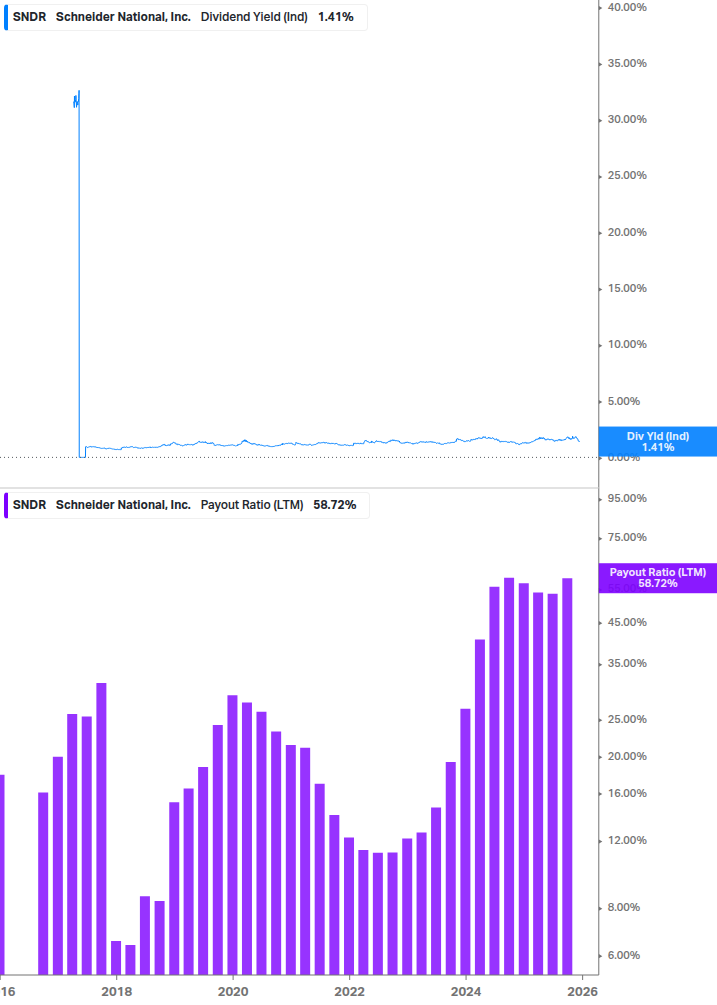Click the blue color swatch beside Dividend Yield legend
The height and width of the screenshot is (1005, 717).
[5, 17]
